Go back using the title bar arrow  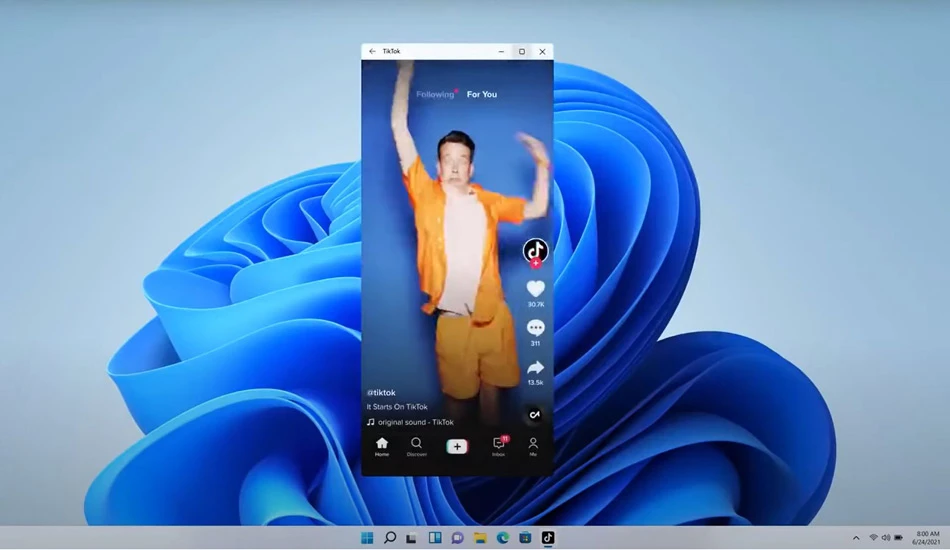(x=372, y=51)
